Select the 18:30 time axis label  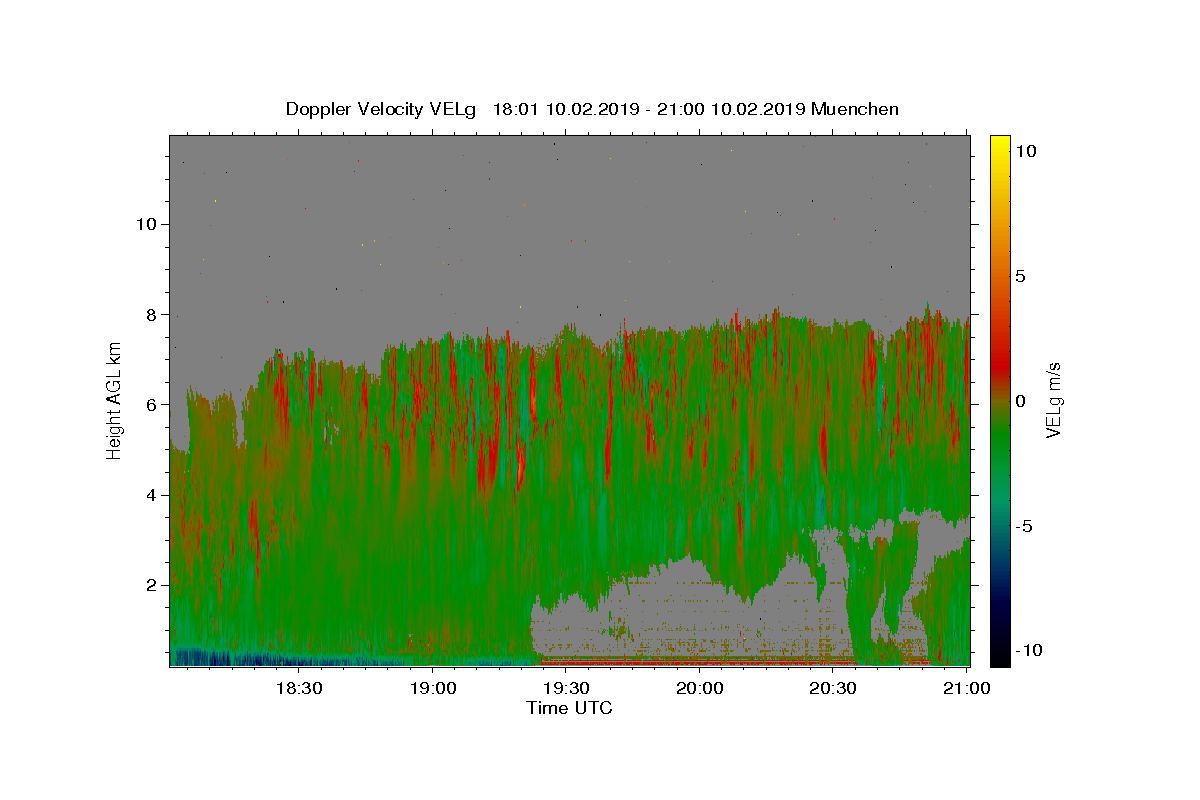click(x=298, y=688)
